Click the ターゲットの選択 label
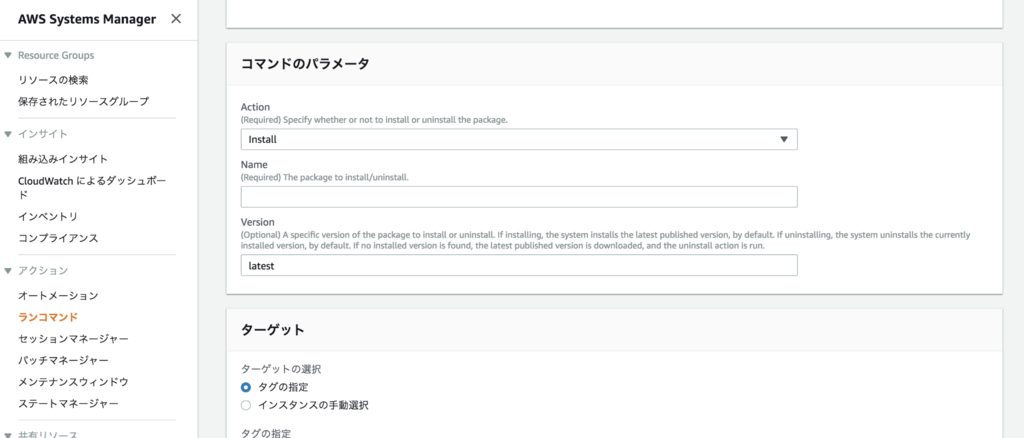Viewport: 1024px width, 438px height. (x=281, y=369)
